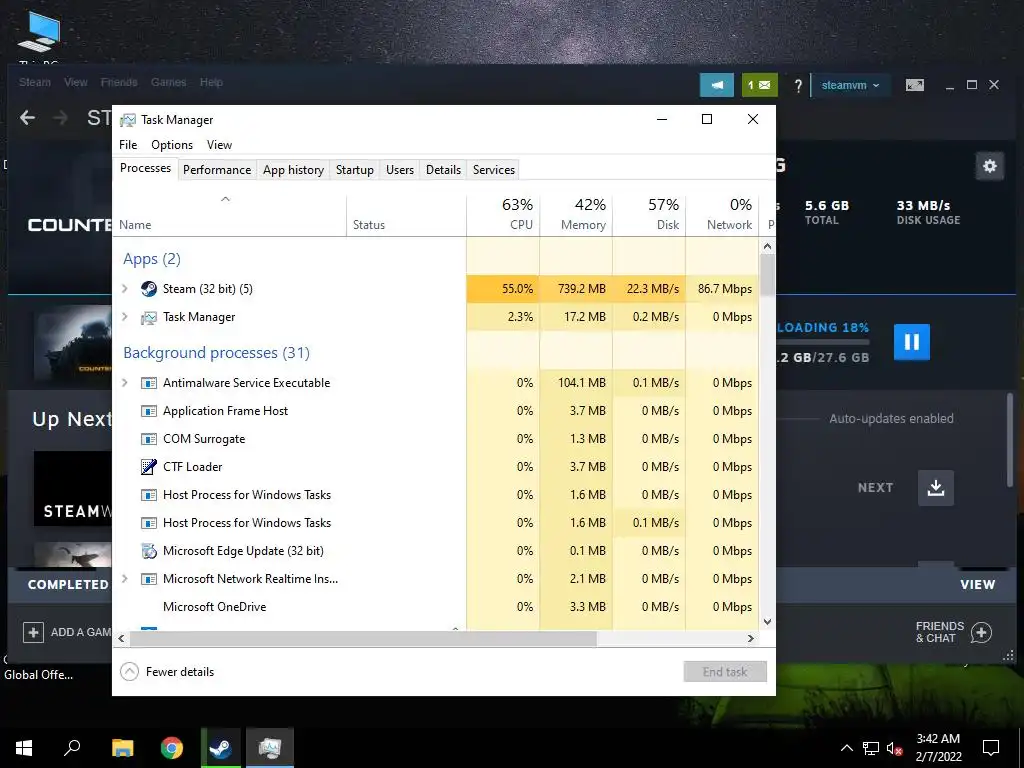Sort processes by Disk column
This screenshot has height=768, width=1024.
649,215
